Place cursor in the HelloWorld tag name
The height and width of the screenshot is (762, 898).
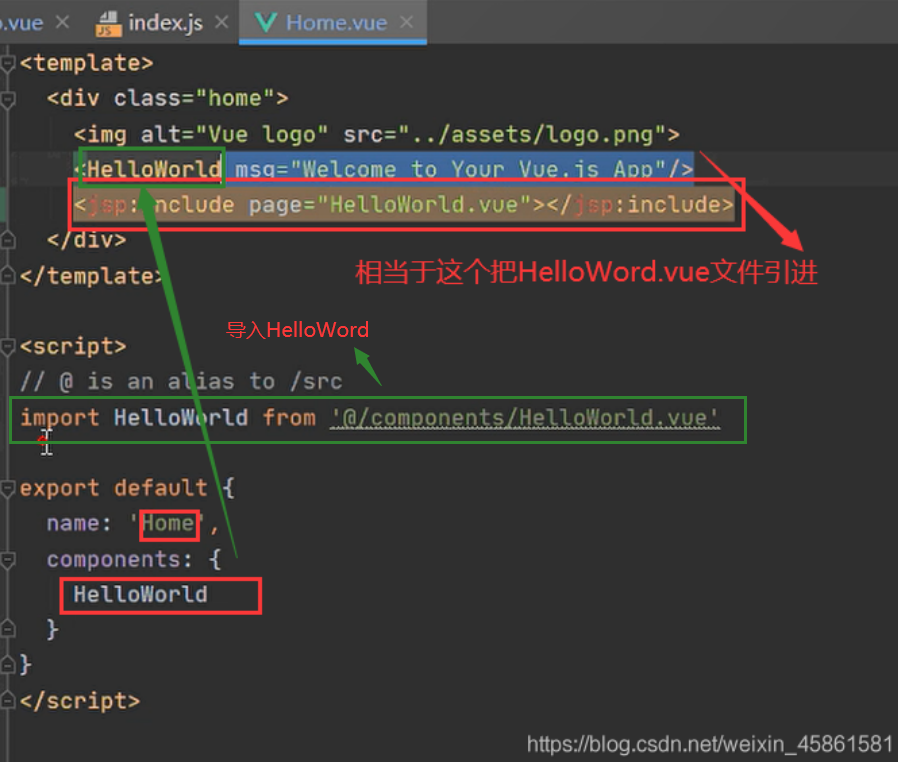point(154,169)
